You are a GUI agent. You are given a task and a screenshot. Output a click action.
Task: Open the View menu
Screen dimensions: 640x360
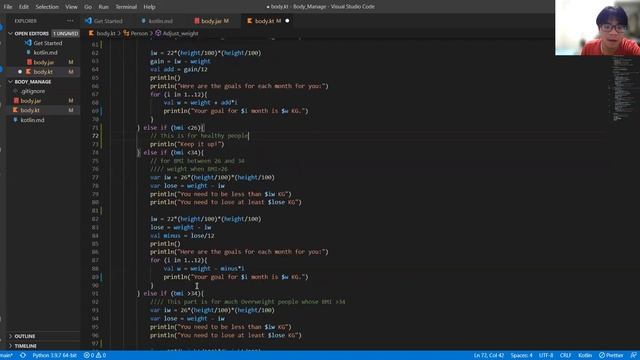coord(71,7)
